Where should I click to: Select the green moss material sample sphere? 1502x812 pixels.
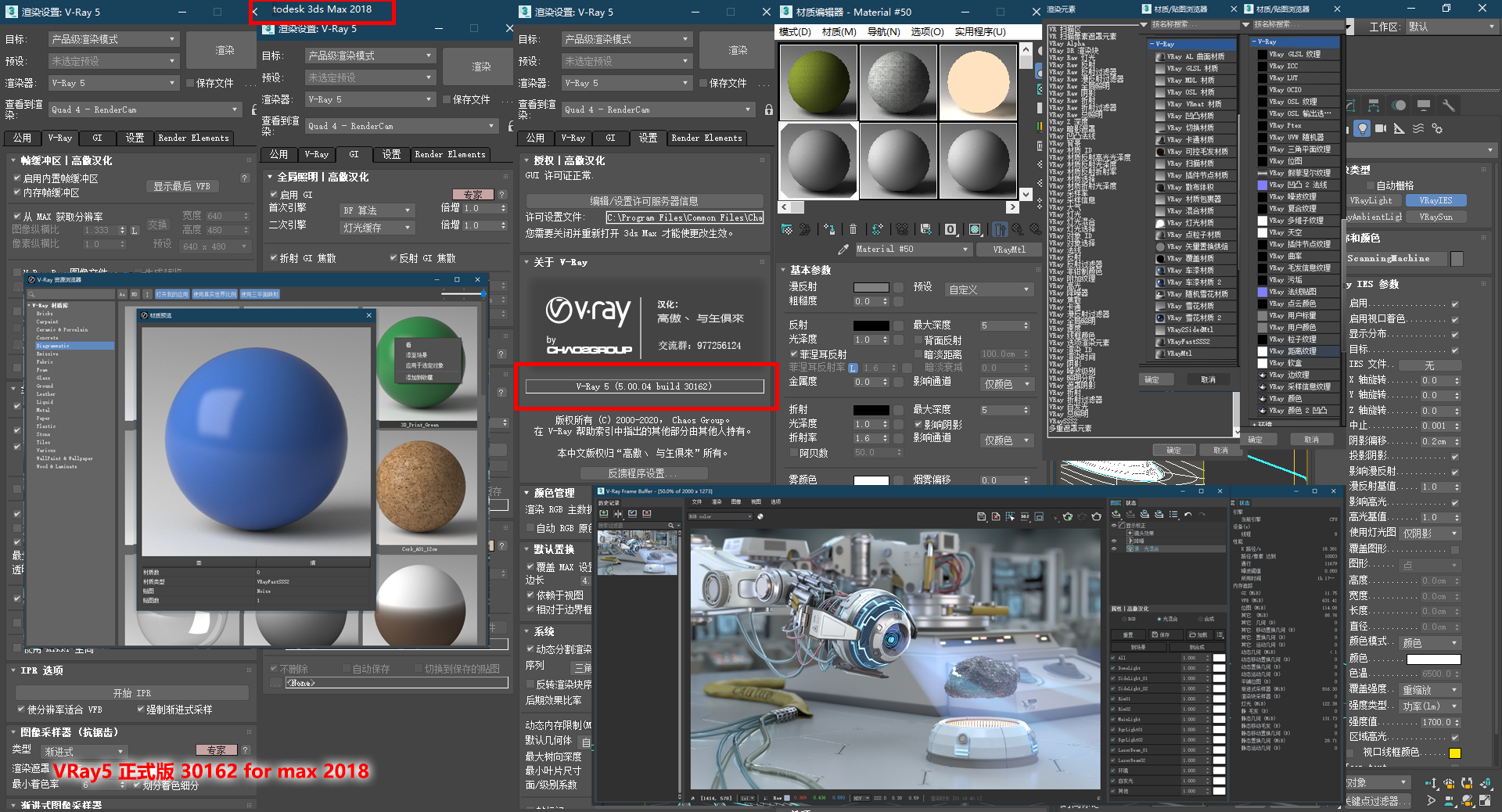[x=818, y=82]
